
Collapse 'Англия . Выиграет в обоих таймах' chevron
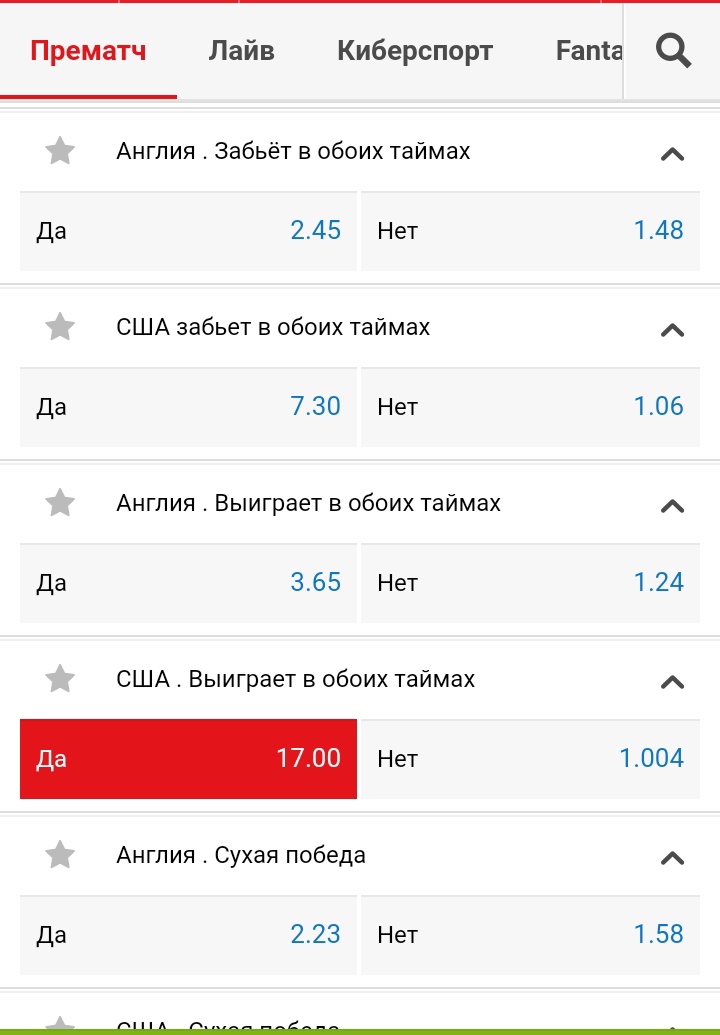pyautogui.click(x=672, y=506)
